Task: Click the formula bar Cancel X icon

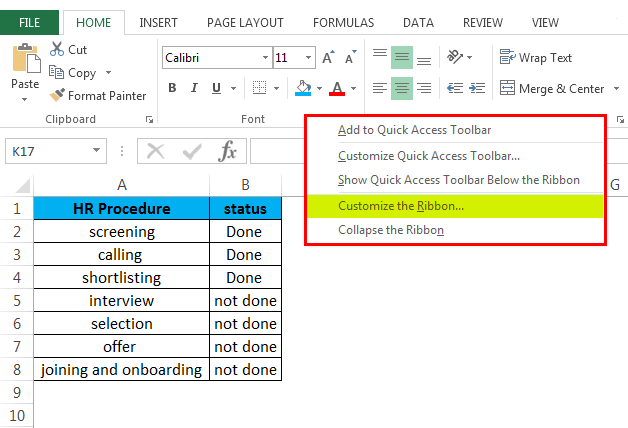Action: pos(155,151)
